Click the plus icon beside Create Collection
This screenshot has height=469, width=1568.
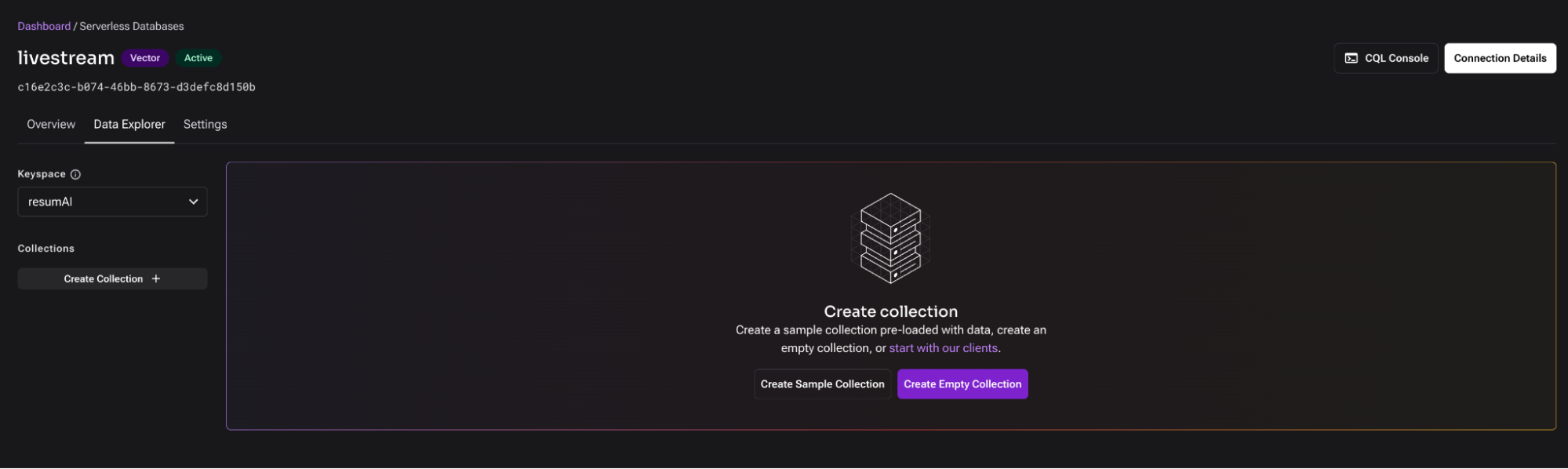(156, 278)
